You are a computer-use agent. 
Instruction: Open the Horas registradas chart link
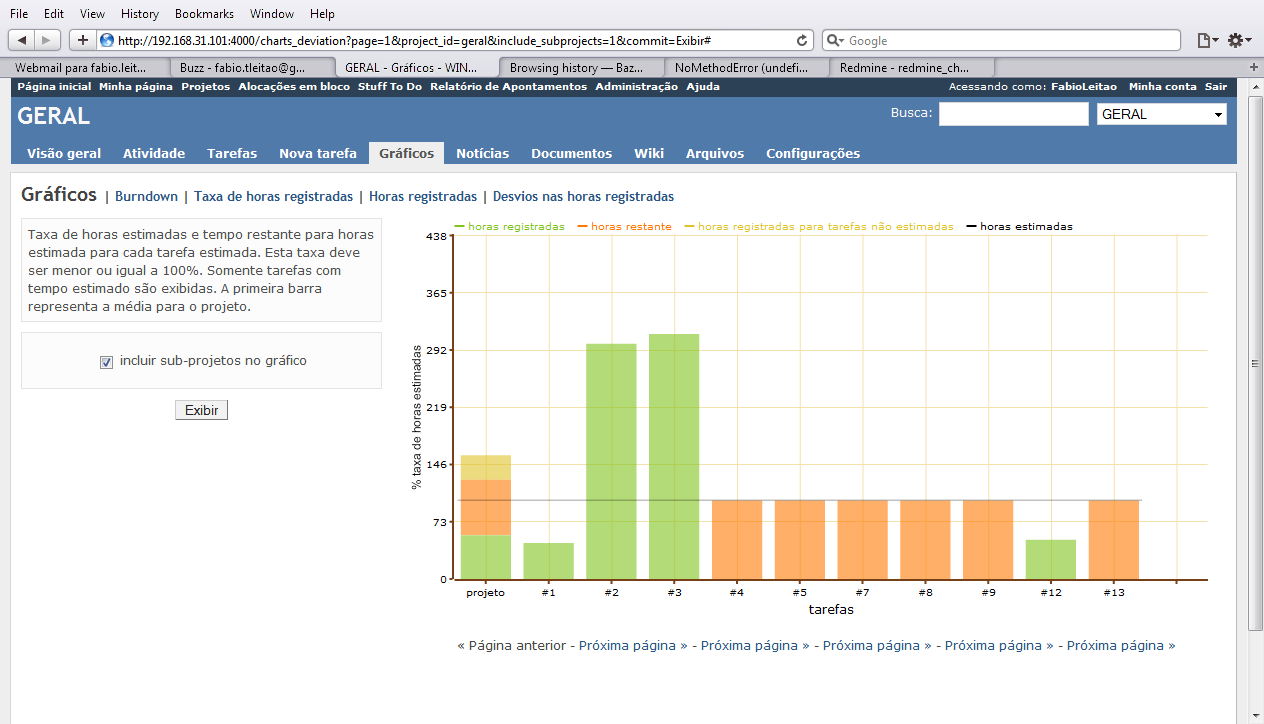click(423, 197)
